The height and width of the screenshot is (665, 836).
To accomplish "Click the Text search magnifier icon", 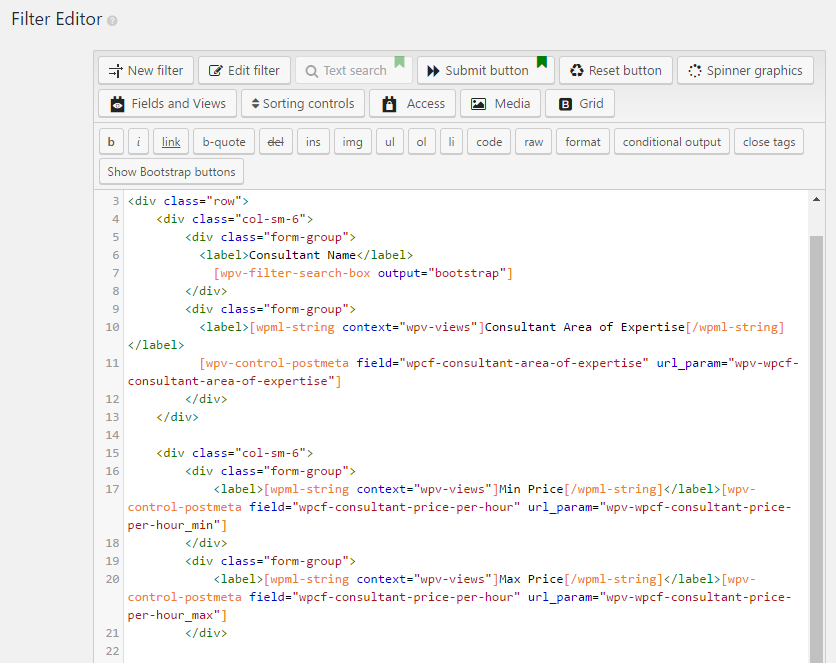I will point(311,71).
